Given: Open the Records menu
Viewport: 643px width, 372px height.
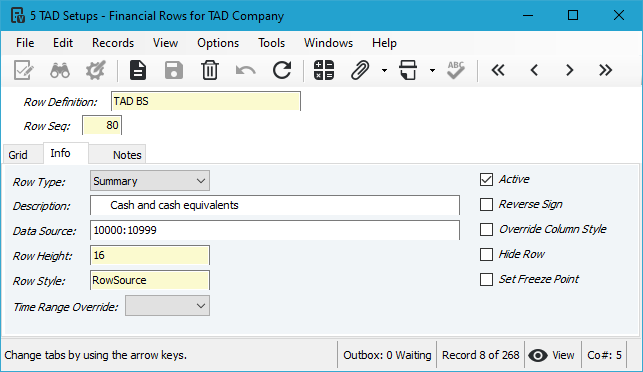Looking at the screenshot, I should coord(113,43).
